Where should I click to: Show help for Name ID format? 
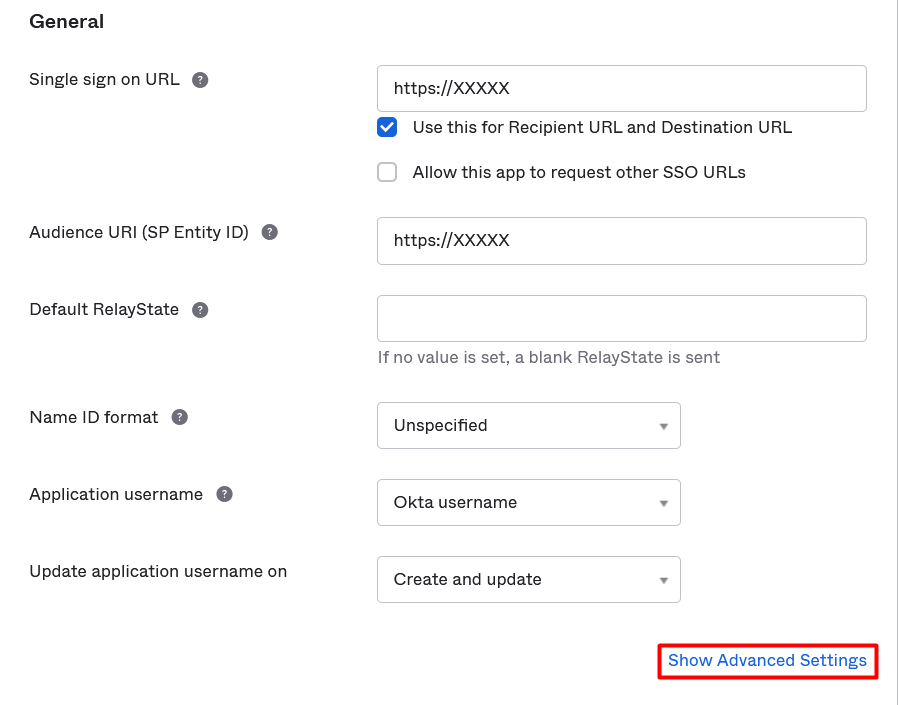(180, 417)
